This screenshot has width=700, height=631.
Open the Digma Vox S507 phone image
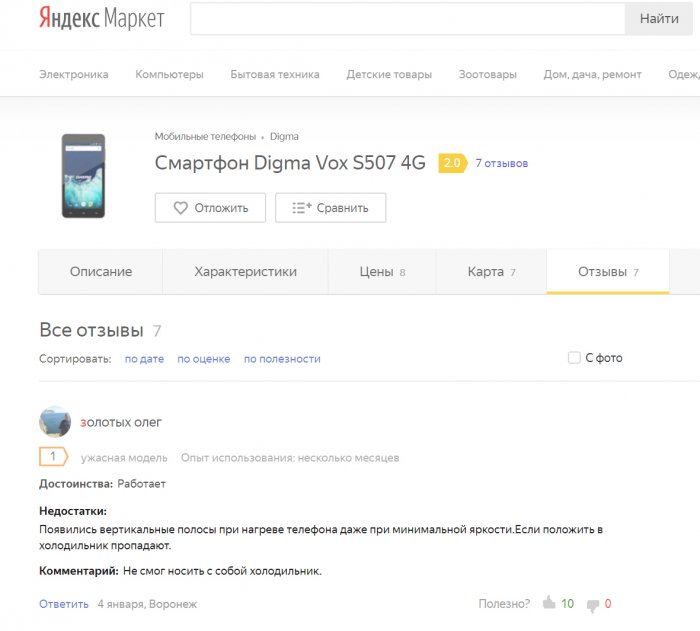83,176
